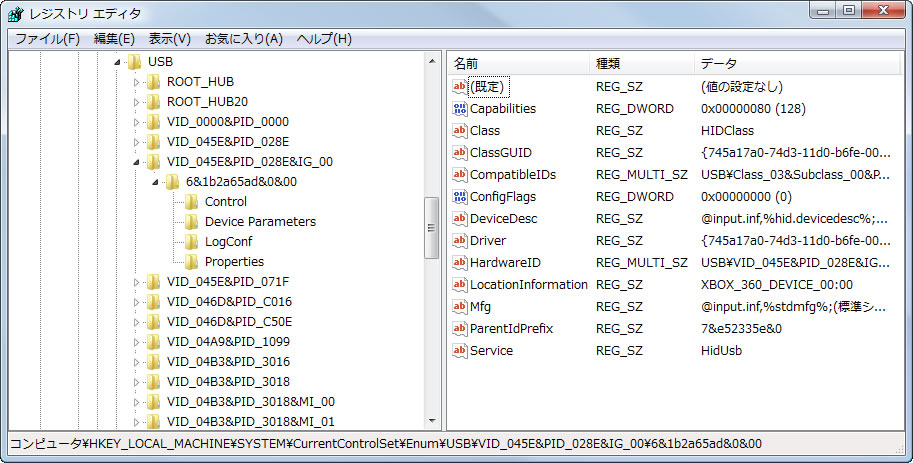Click the USB folder icon
Image resolution: width=913 pixels, height=463 pixels.
pos(135,62)
